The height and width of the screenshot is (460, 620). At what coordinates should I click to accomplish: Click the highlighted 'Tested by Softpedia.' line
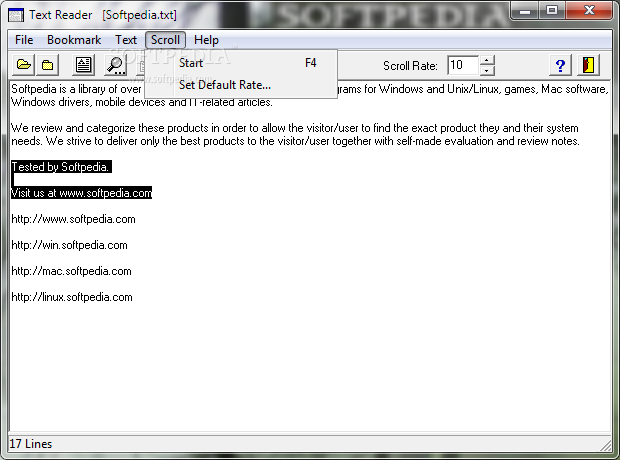[61, 167]
